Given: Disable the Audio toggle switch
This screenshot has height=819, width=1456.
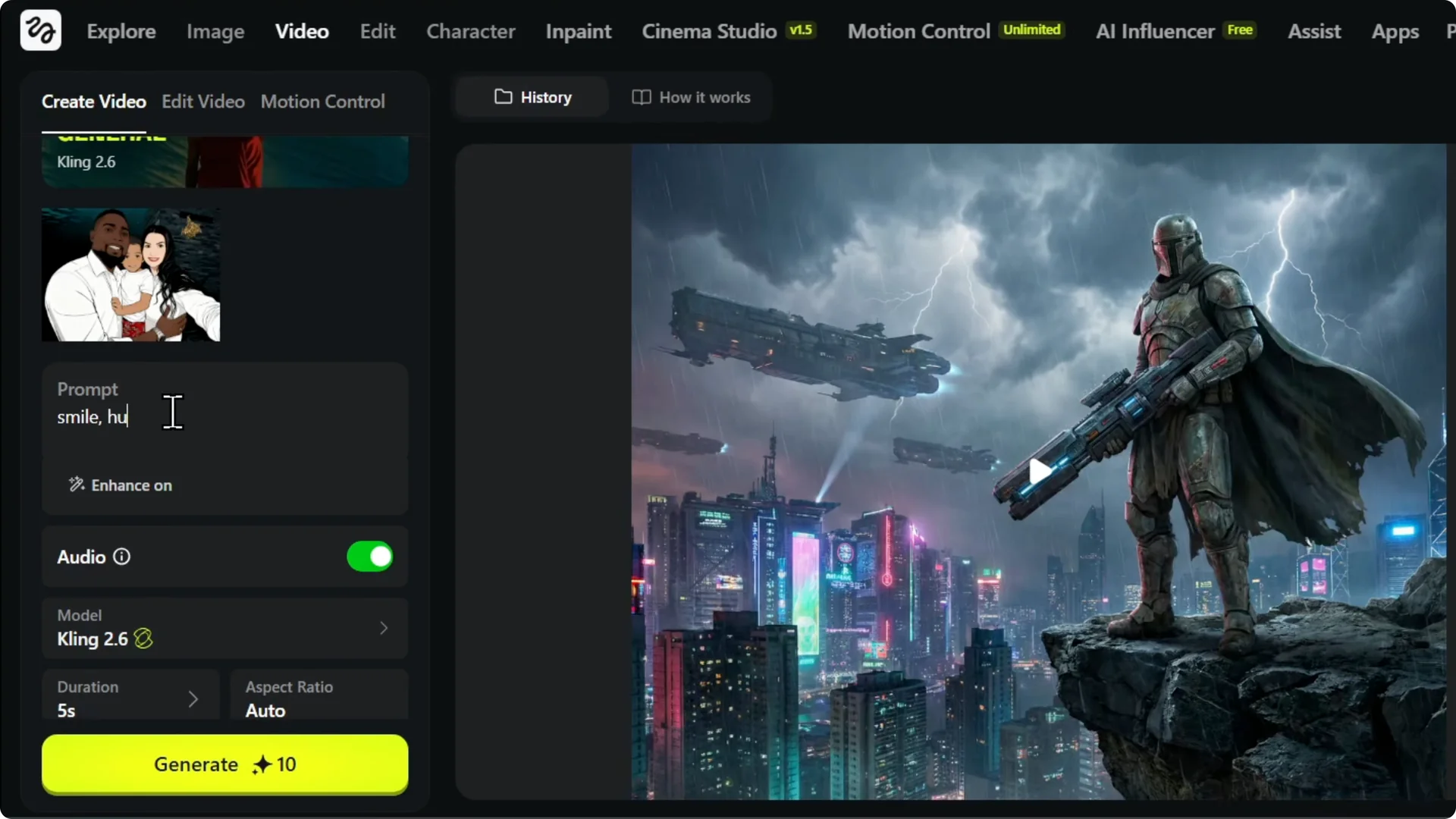Looking at the screenshot, I should click(x=369, y=556).
